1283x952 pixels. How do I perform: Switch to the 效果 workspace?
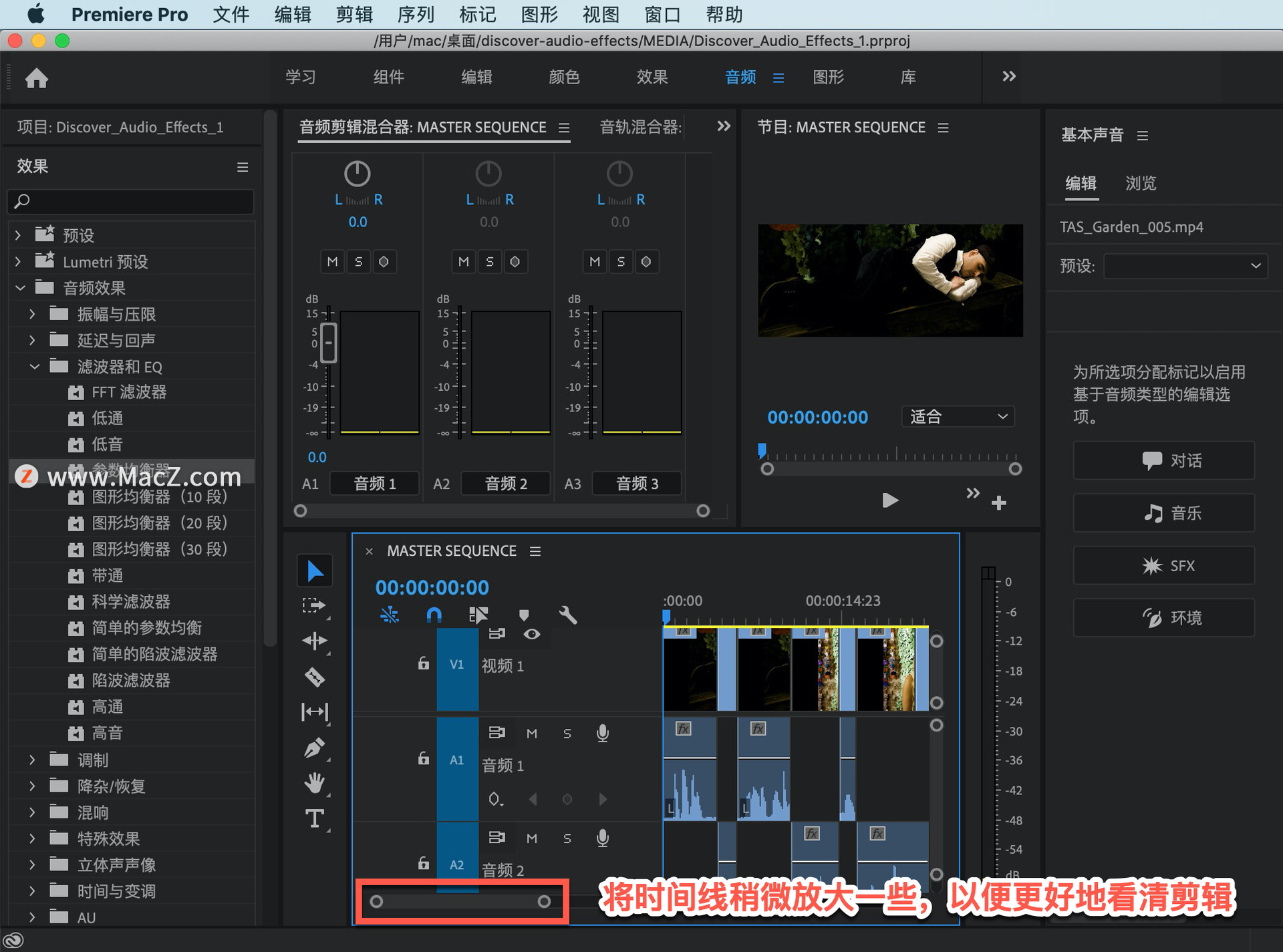pyautogui.click(x=652, y=77)
